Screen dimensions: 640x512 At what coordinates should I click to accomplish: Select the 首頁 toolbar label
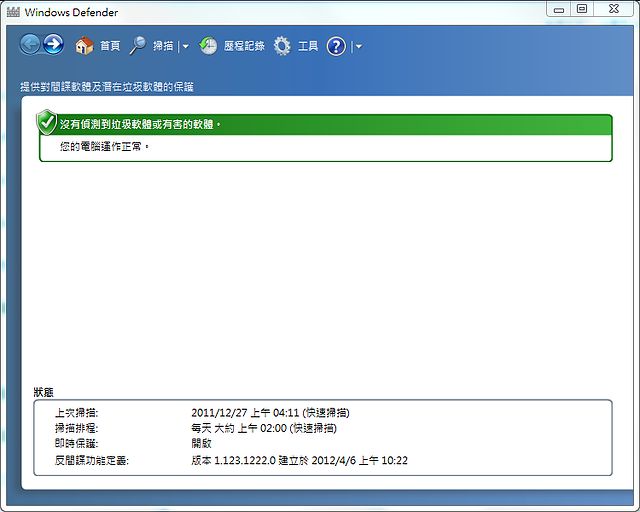coord(110,46)
